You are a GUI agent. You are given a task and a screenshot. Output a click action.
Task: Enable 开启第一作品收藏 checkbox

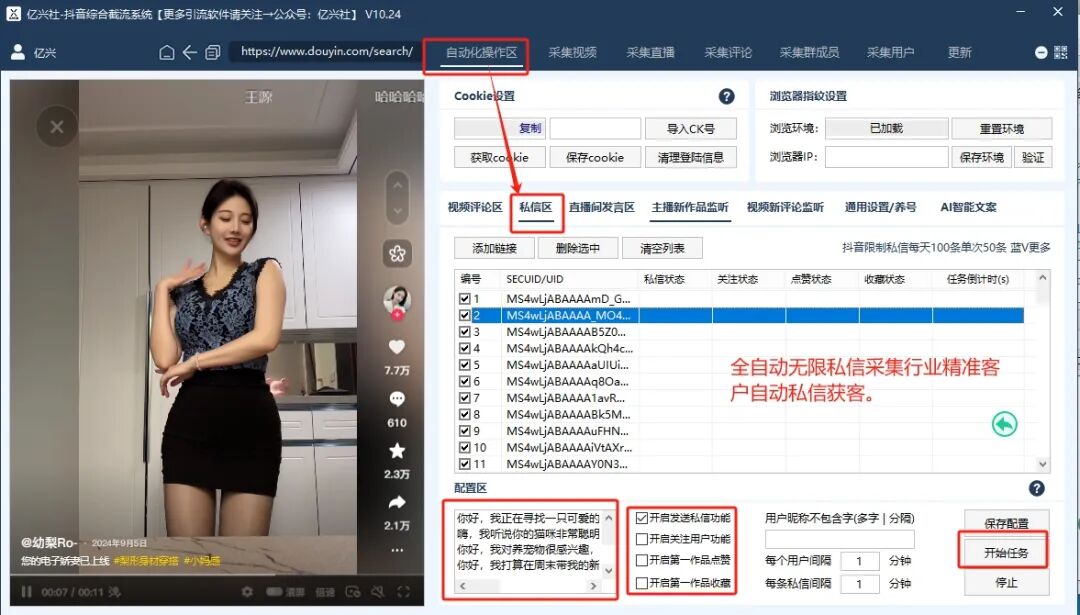pyautogui.click(x=642, y=583)
